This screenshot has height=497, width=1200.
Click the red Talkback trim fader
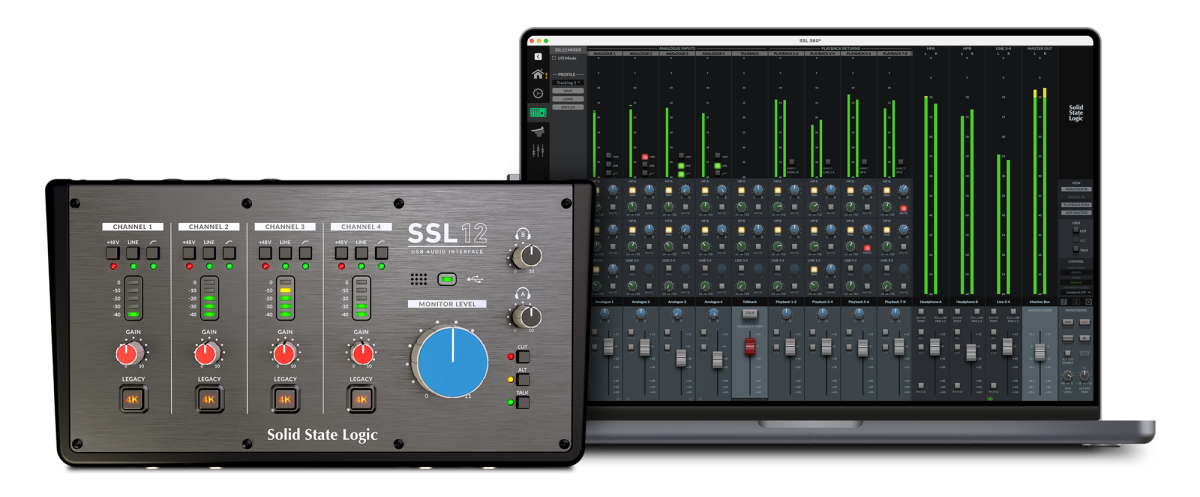750,346
